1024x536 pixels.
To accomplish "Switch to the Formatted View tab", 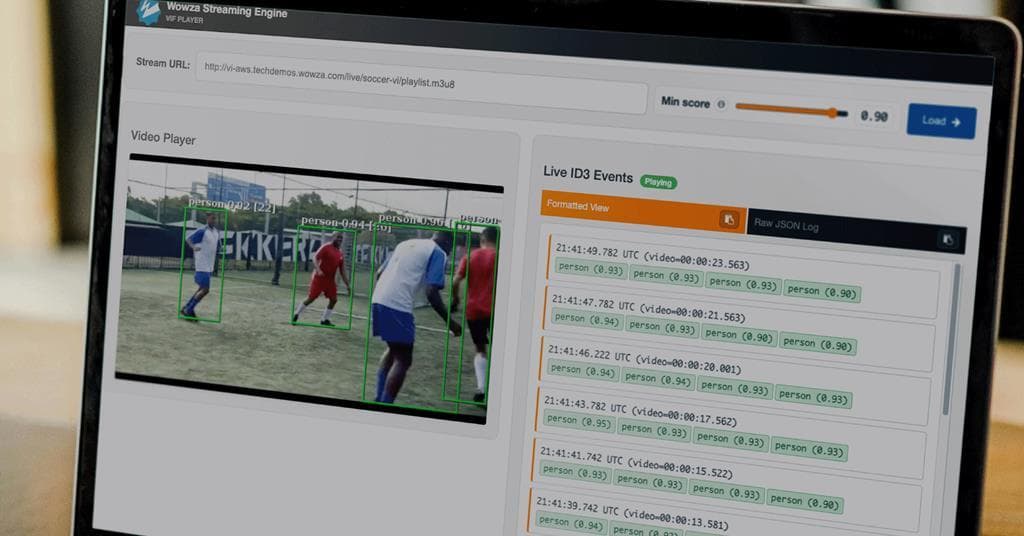I will tap(643, 212).
